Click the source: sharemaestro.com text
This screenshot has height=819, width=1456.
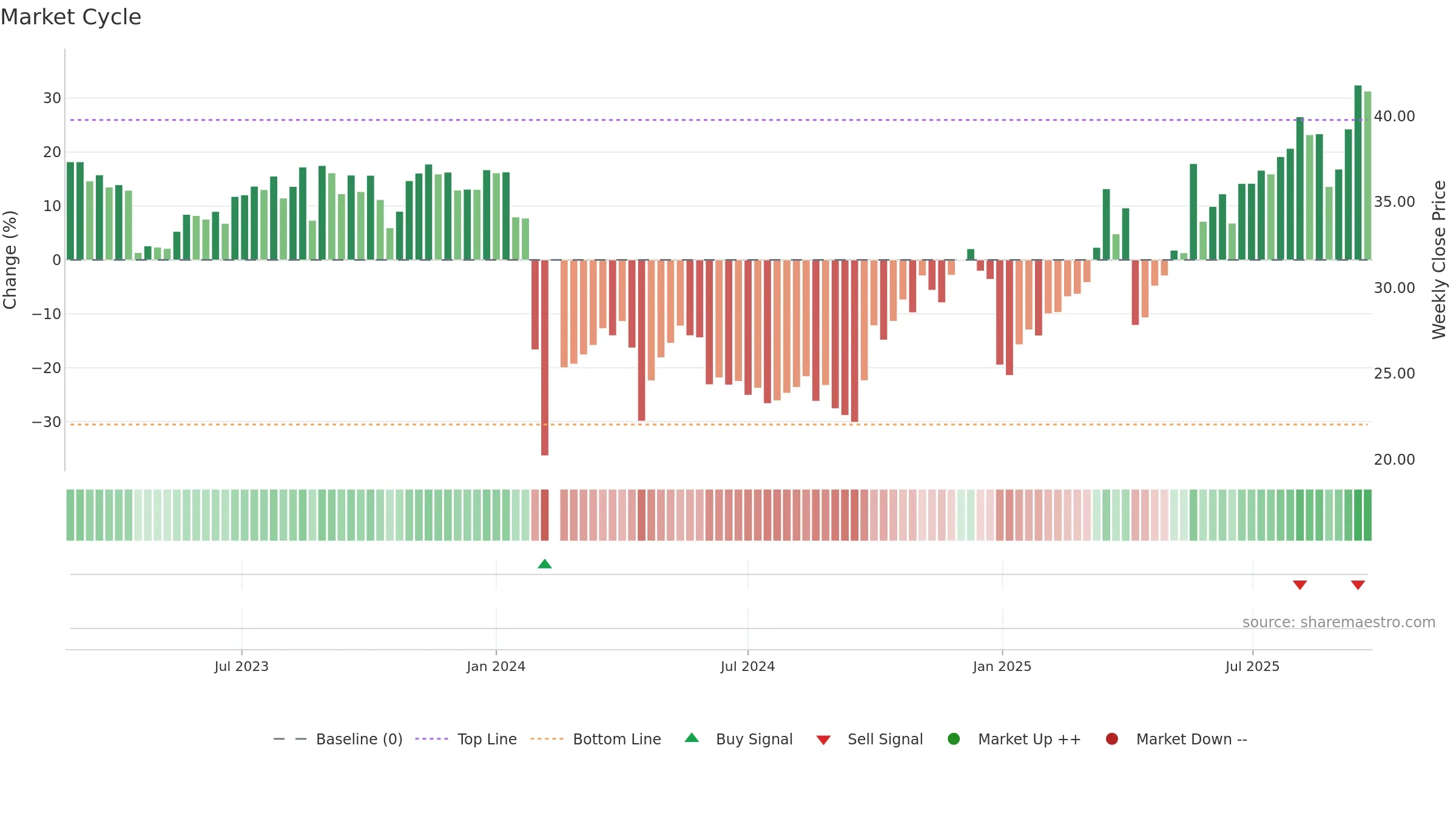(1339, 622)
